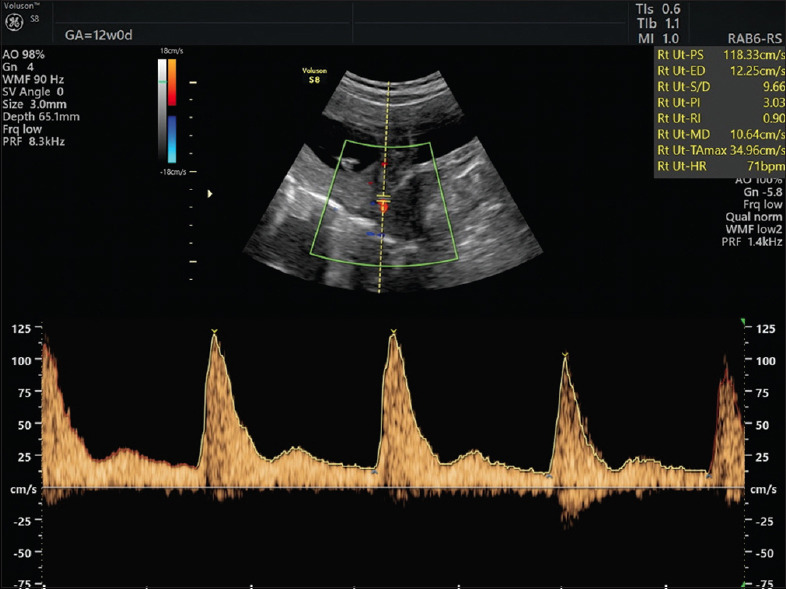
Task: Select the Rt Ut-PS measurement row
Action: [x=719, y=54]
